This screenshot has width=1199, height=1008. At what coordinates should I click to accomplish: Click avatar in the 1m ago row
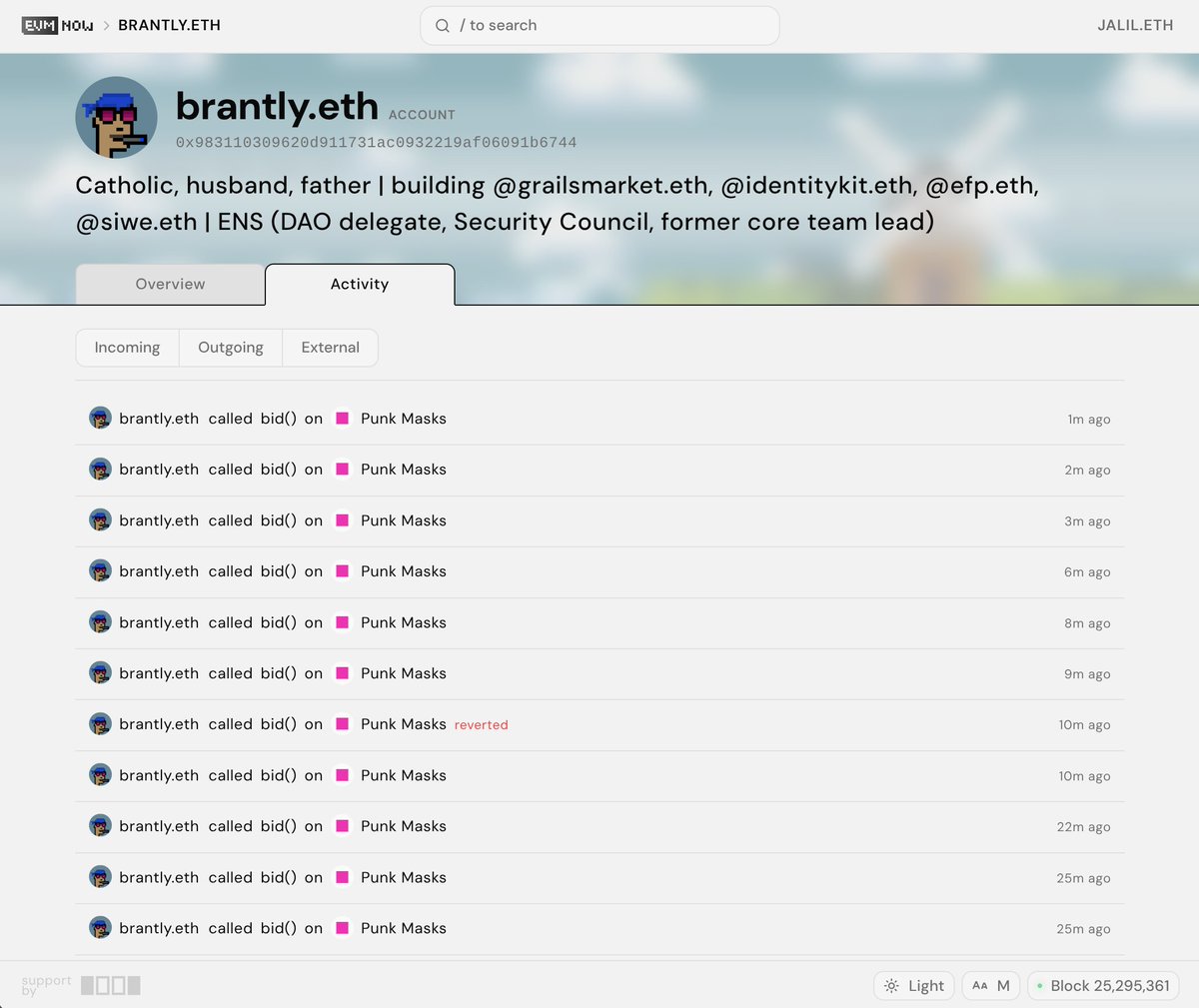100,419
